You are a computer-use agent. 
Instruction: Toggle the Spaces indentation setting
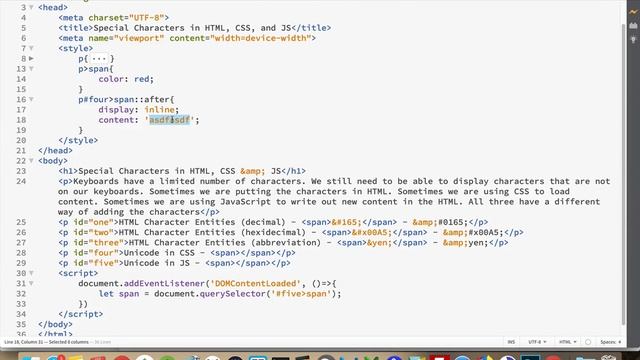611,342
